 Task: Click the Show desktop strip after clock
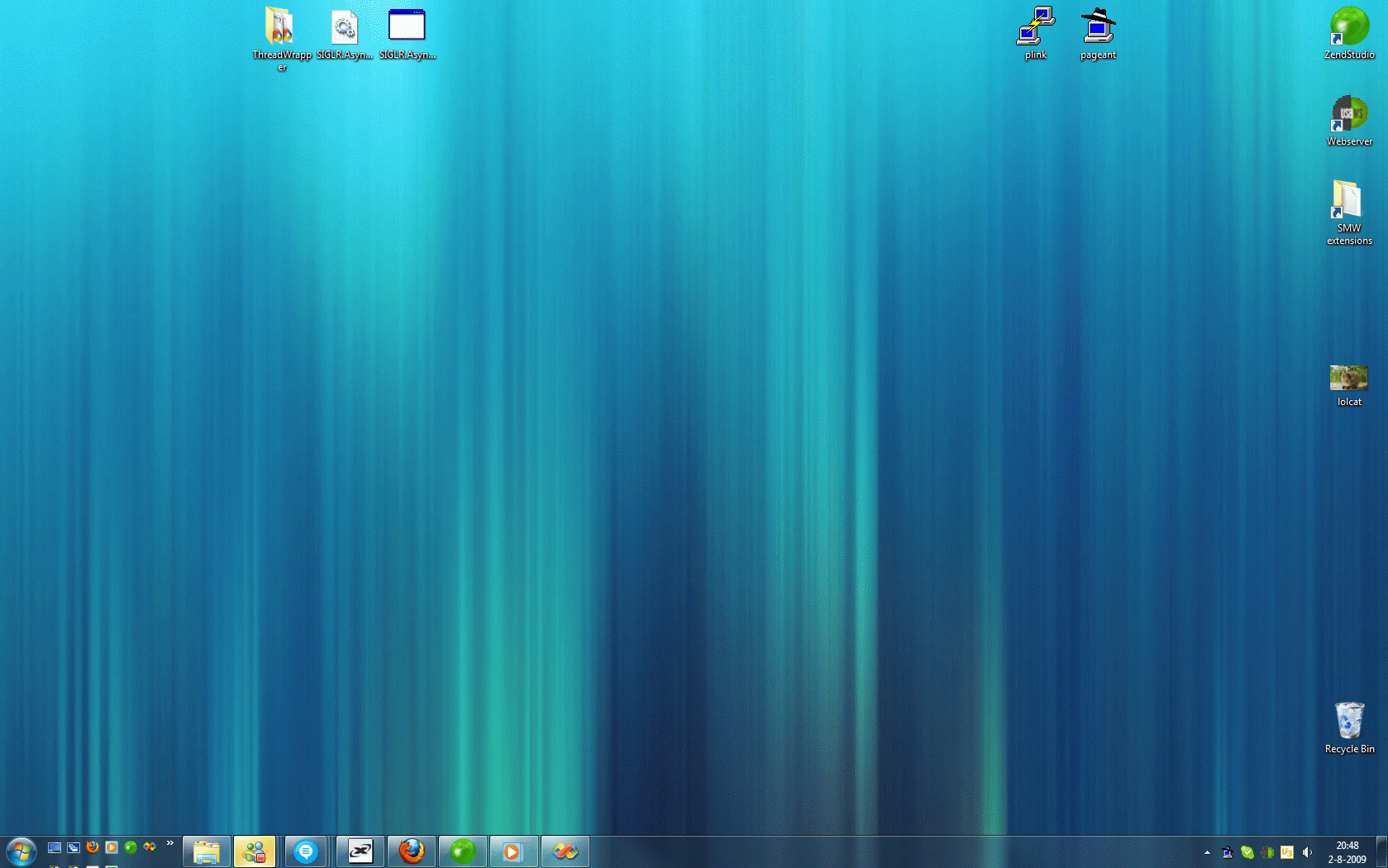coord(1381,852)
